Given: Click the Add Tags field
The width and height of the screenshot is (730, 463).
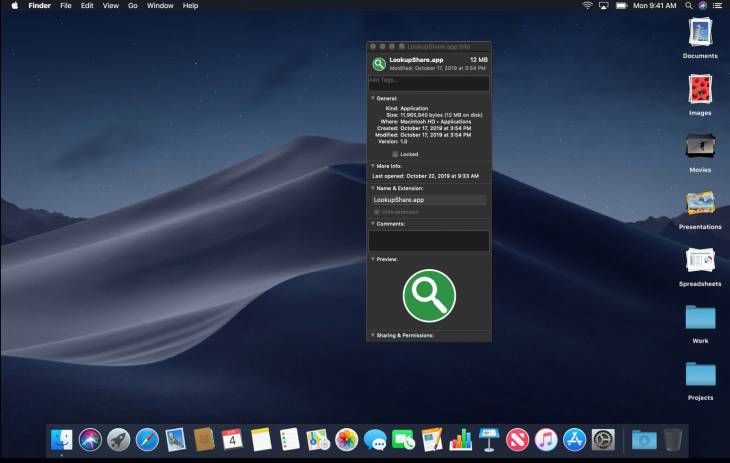Looking at the screenshot, I should tap(428, 81).
